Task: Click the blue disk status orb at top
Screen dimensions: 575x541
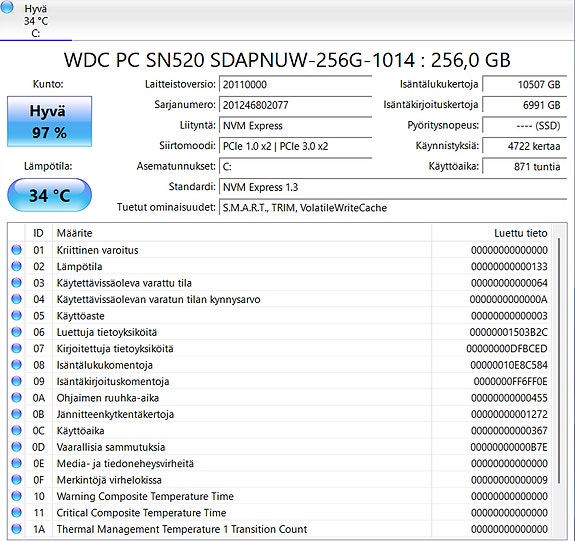Action: click(6, 7)
